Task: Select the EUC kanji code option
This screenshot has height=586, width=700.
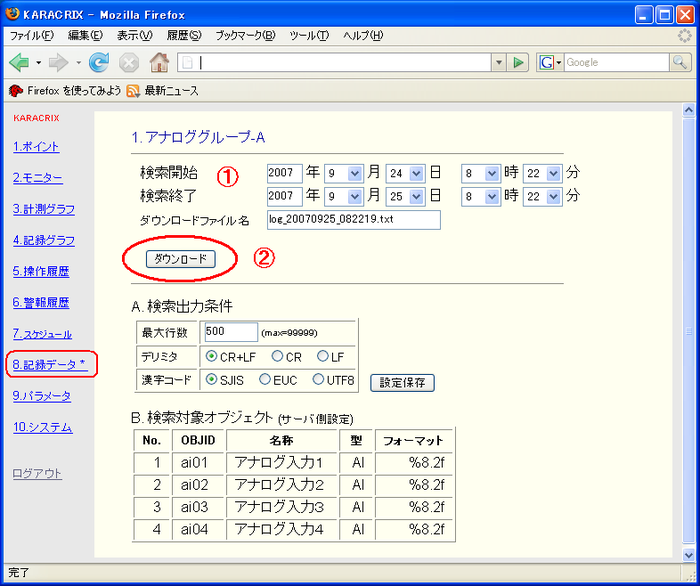Action: pos(265,379)
